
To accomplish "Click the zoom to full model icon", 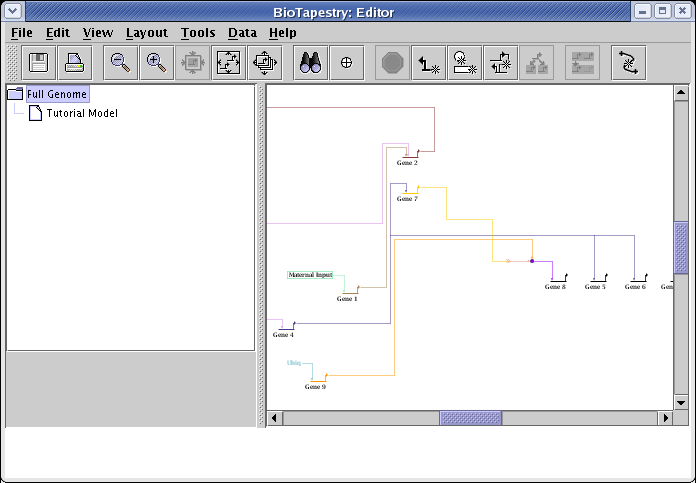I will tap(229, 63).
